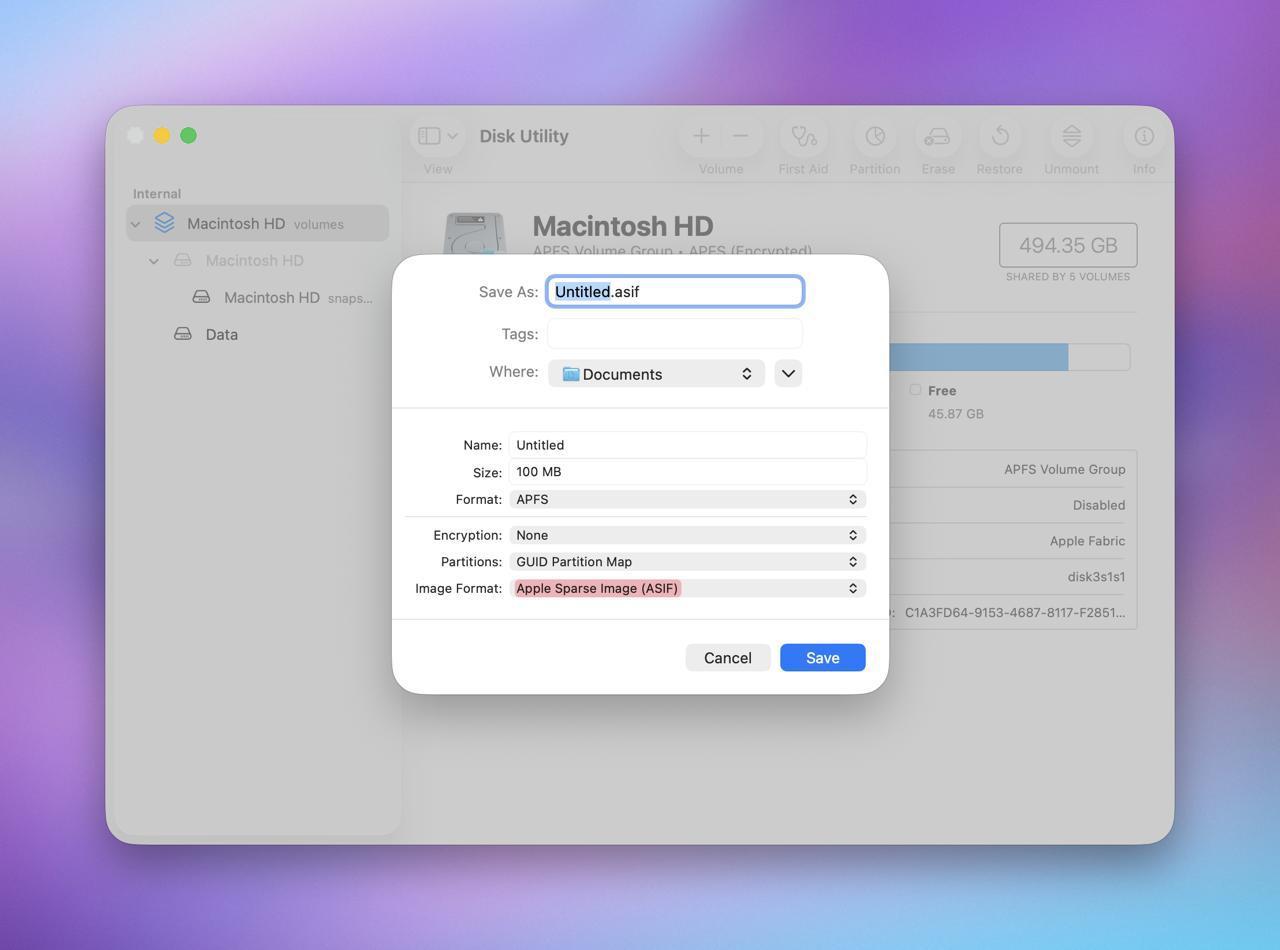Image resolution: width=1280 pixels, height=950 pixels.
Task: Expand the save dialog with chevron button
Action: [x=788, y=373]
